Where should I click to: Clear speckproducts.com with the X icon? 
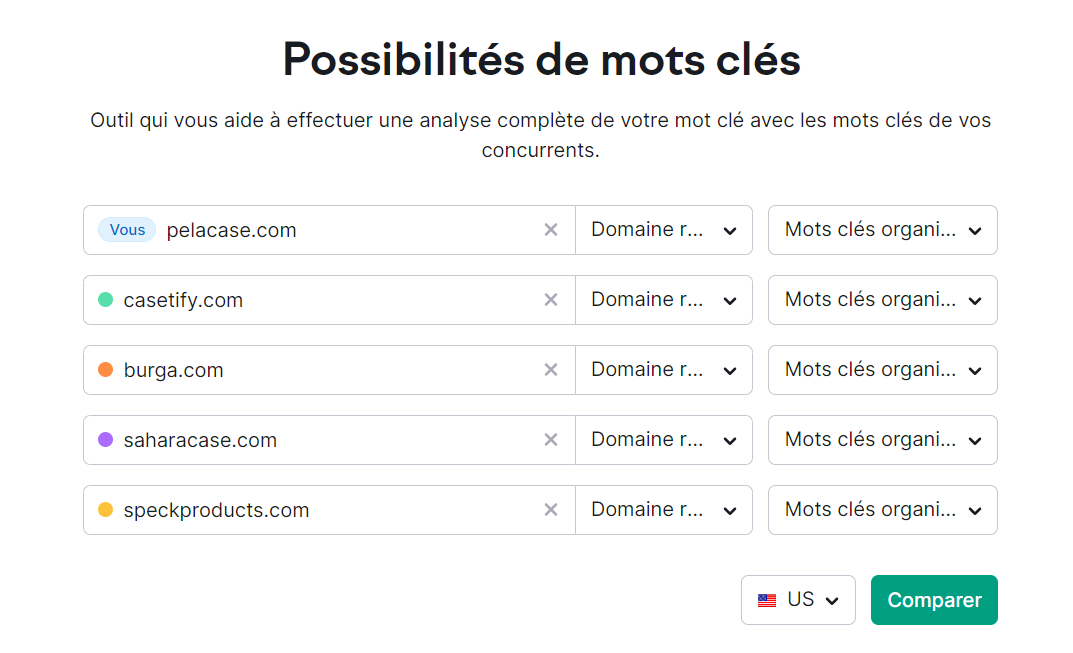pyautogui.click(x=551, y=510)
